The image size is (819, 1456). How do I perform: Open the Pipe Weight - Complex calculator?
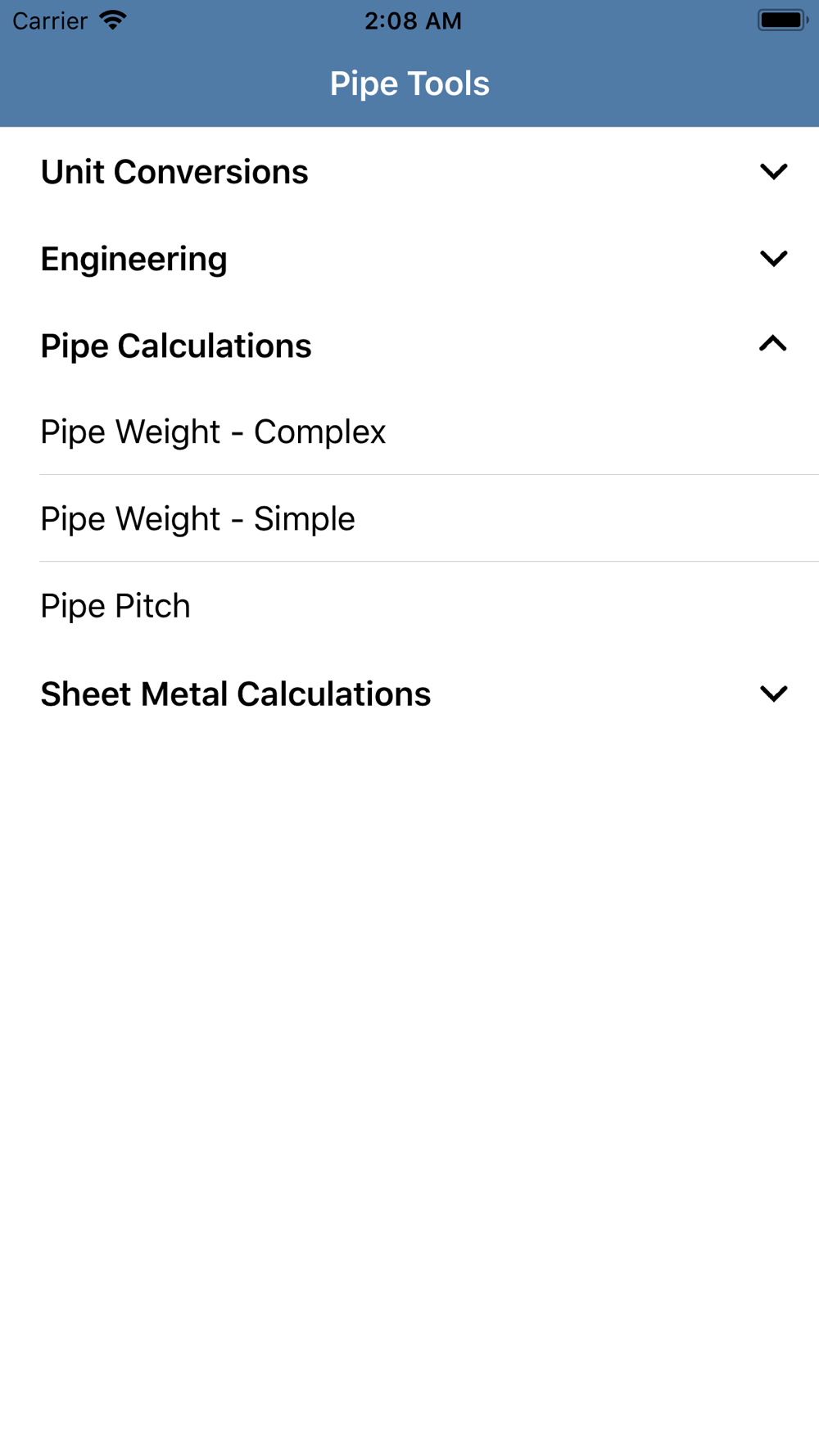click(409, 432)
